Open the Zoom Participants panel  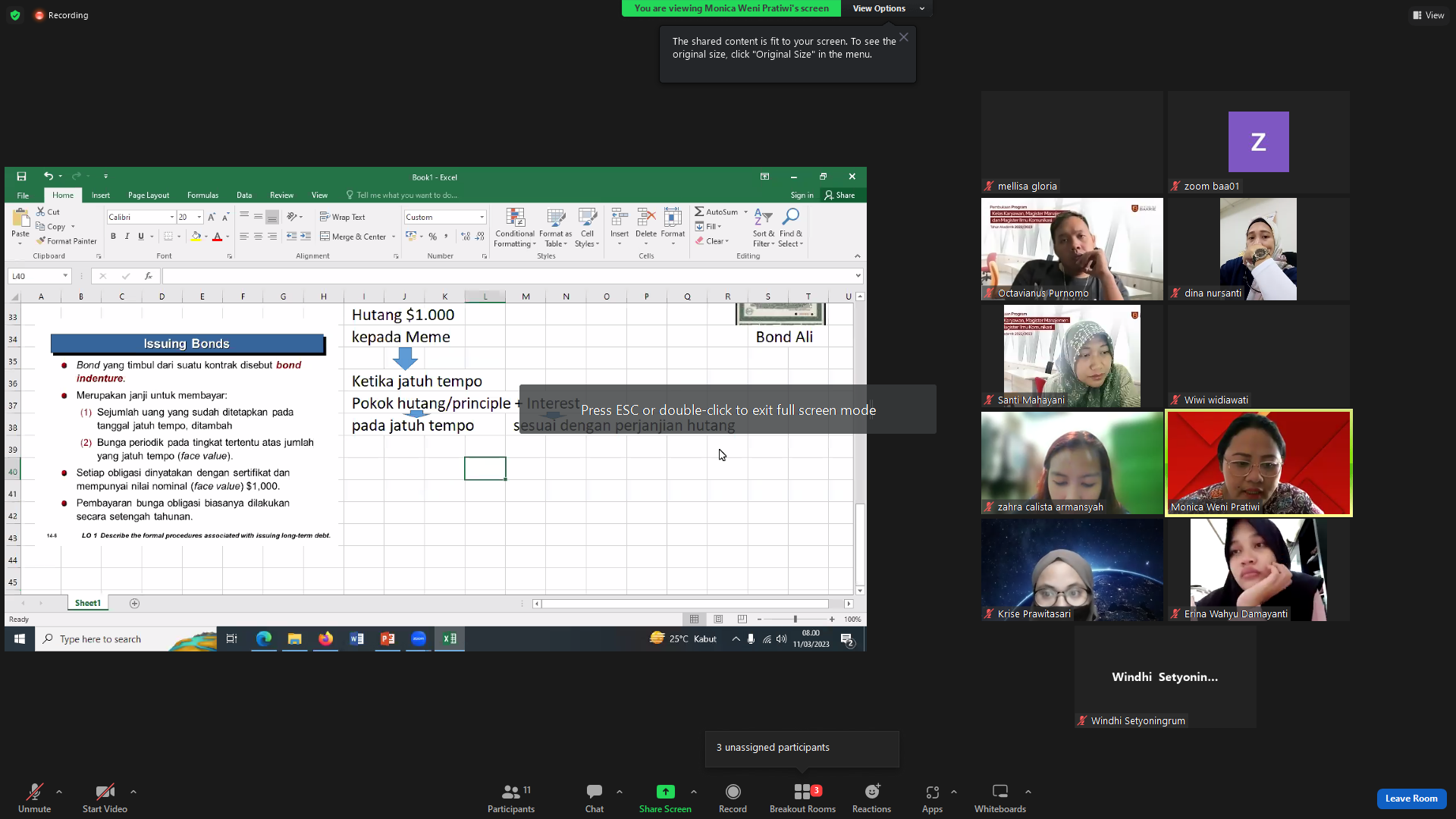(x=511, y=799)
